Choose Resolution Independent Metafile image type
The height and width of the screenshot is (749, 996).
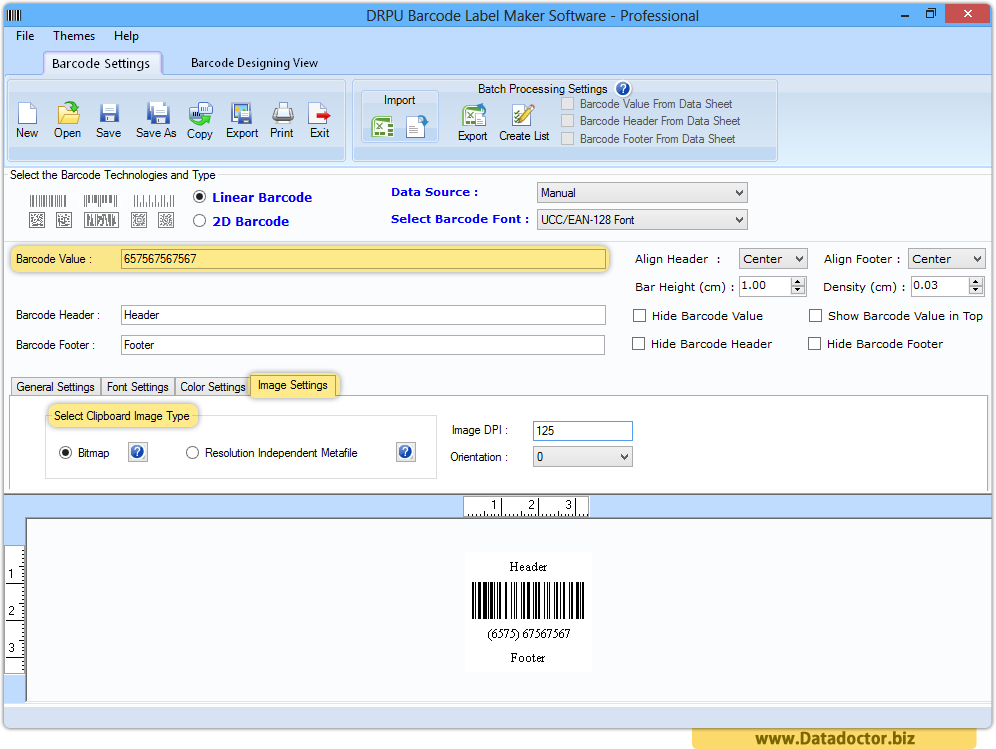191,452
